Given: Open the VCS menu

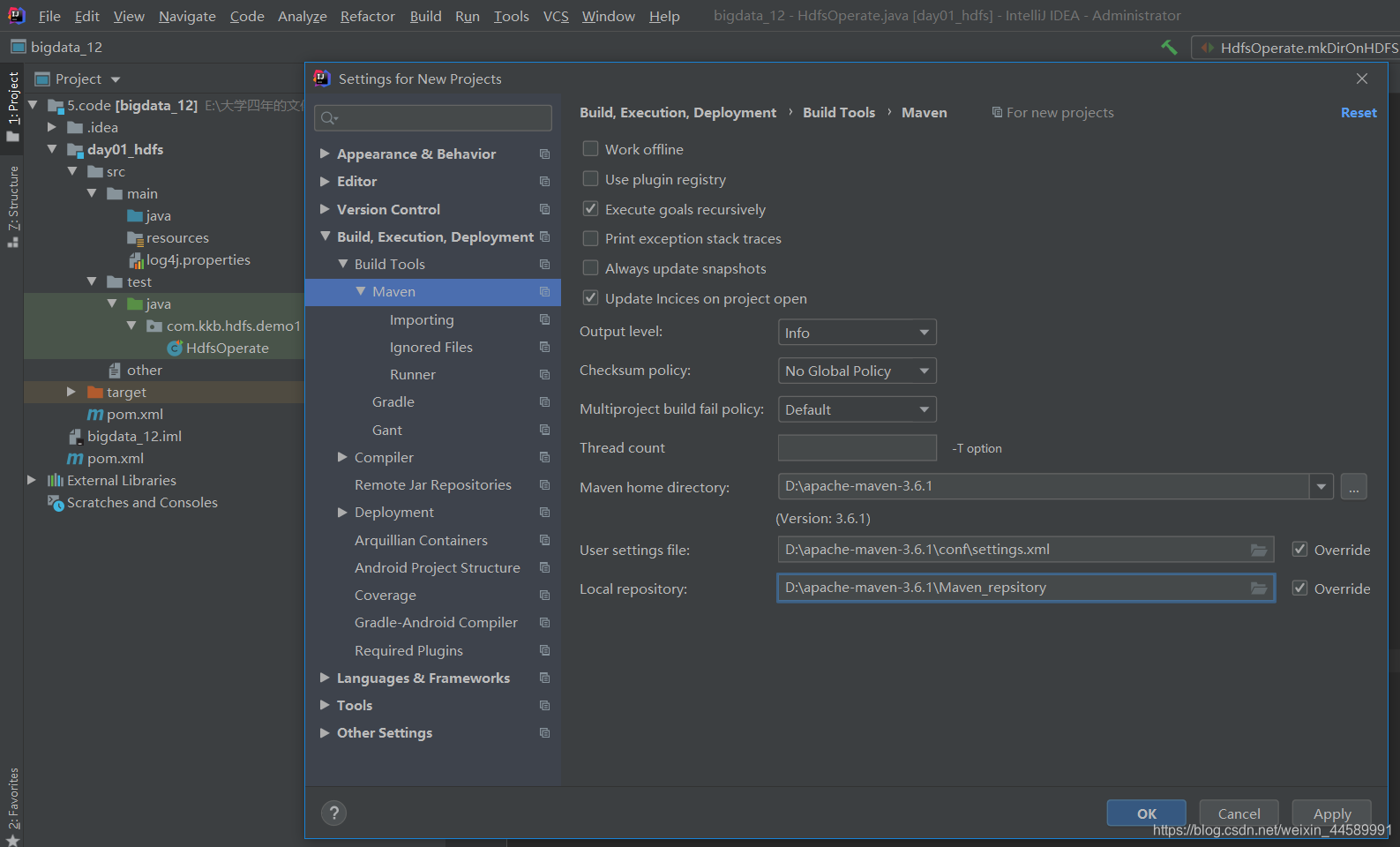Looking at the screenshot, I should 556,16.
